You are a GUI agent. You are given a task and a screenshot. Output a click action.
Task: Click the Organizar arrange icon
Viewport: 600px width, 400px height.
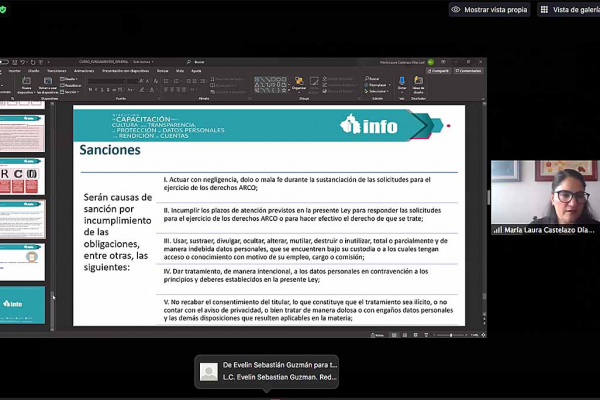pyautogui.click(x=299, y=83)
